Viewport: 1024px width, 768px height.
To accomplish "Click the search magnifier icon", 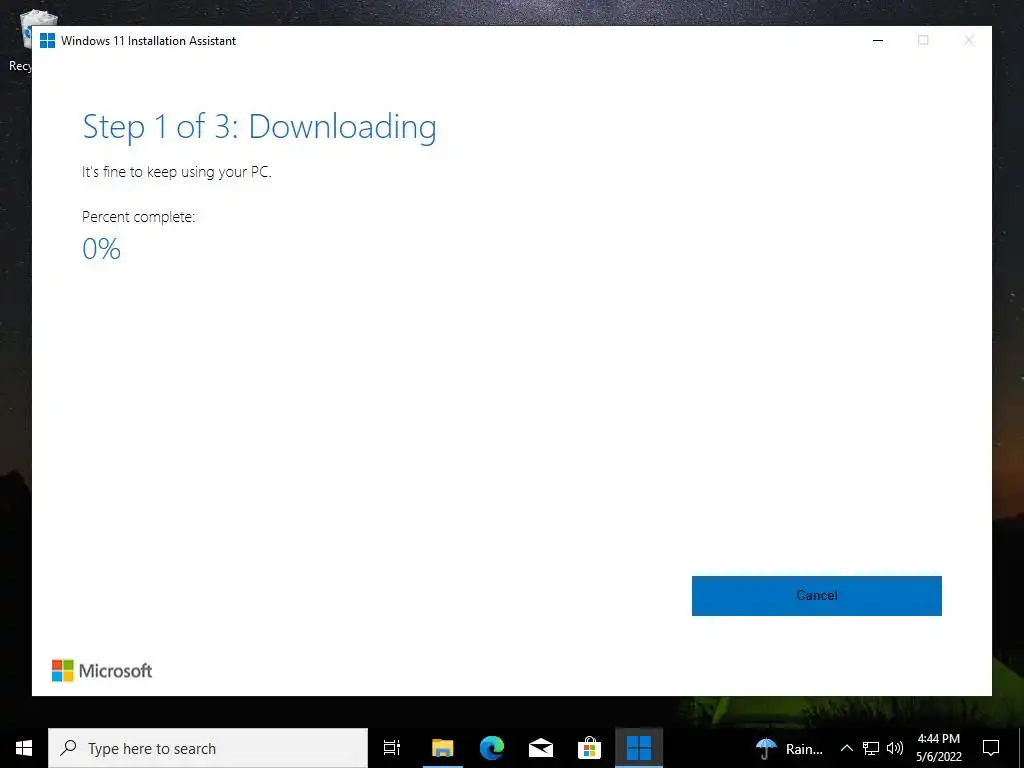I will pos(68,748).
